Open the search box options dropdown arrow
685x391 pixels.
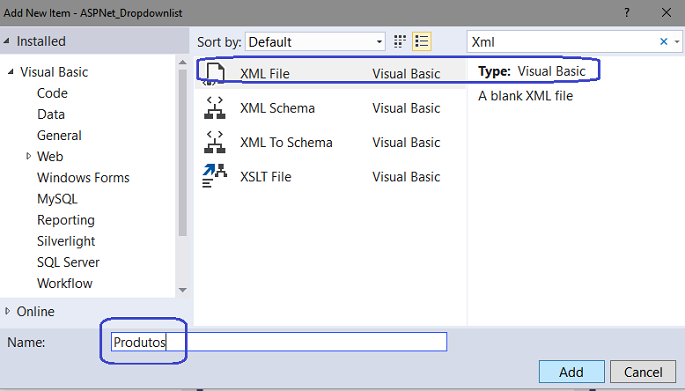coord(677,42)
